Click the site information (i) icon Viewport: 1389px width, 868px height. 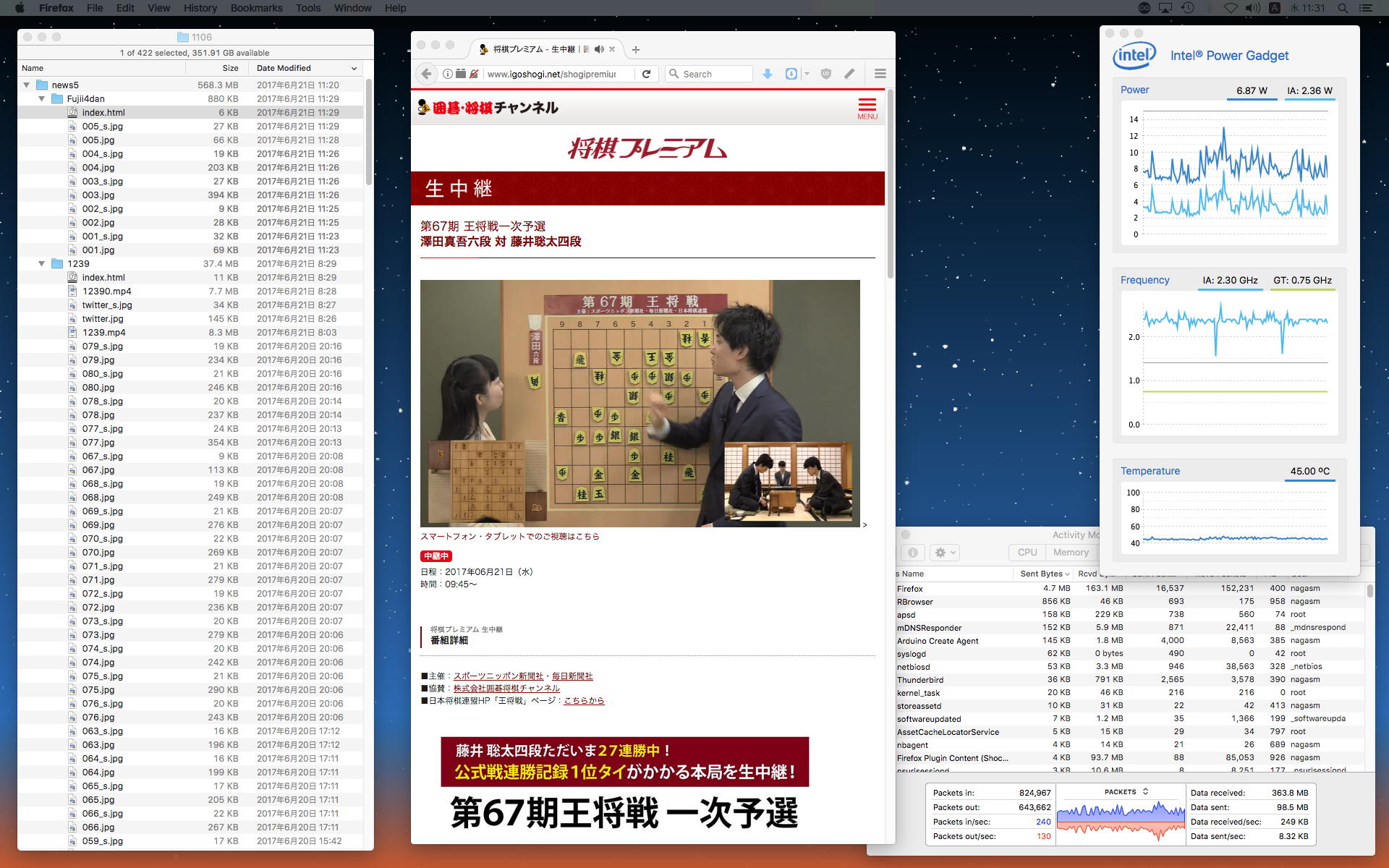(x=448, y=74)
